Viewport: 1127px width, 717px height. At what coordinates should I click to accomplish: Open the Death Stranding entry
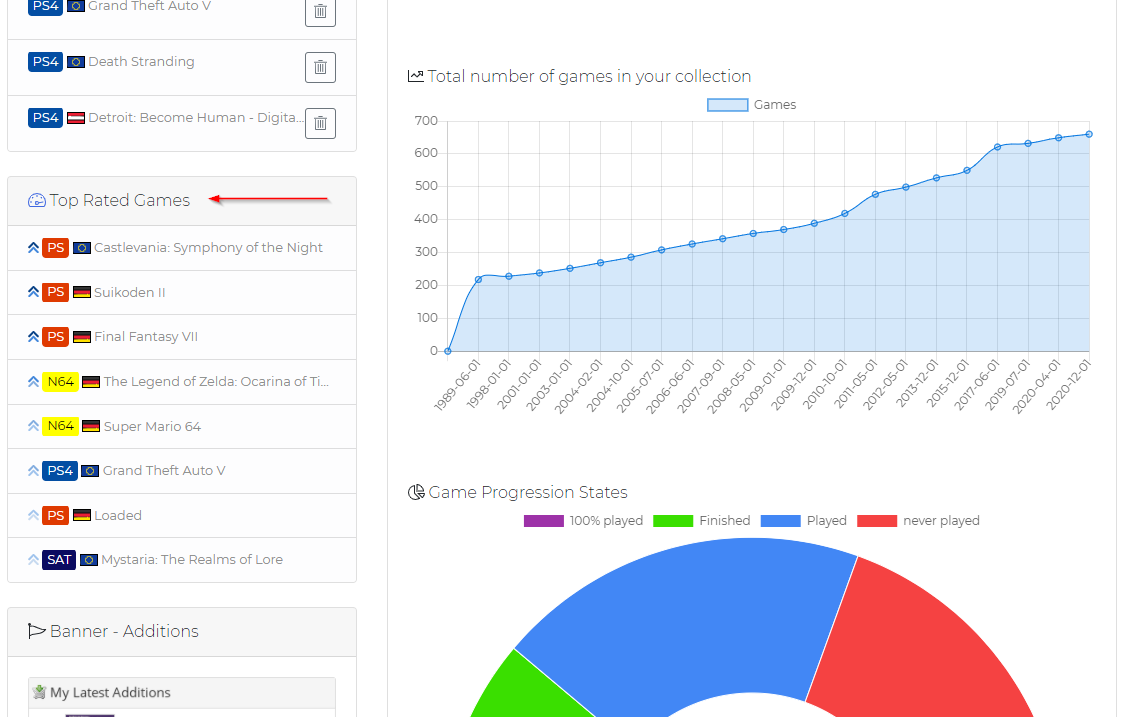[x=142, y=62]
